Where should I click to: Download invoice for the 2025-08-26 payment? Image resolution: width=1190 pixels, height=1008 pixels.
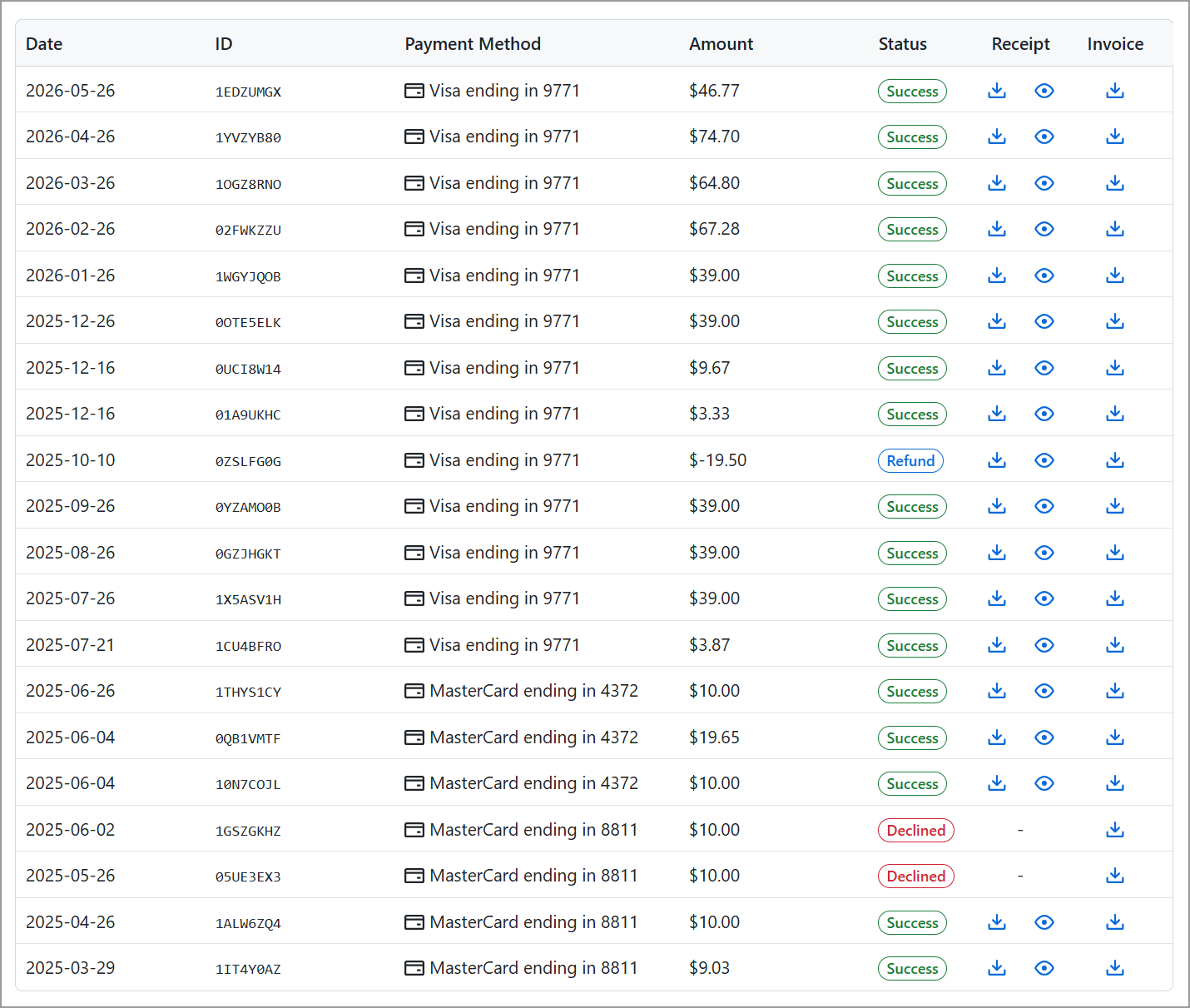pos(1115,553)
